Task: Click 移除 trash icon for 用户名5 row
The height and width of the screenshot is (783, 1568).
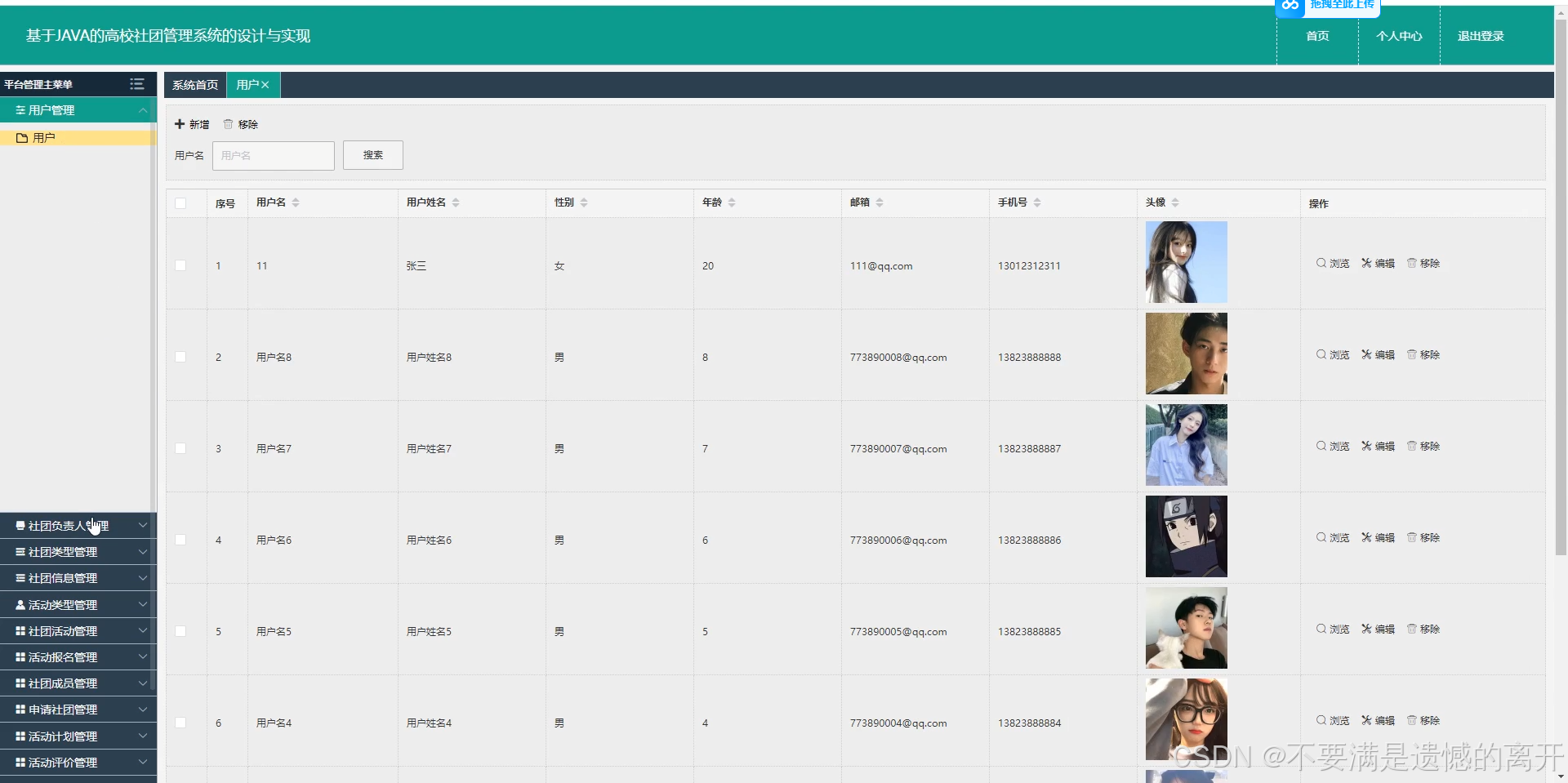Action: (x=1411, y=629)
